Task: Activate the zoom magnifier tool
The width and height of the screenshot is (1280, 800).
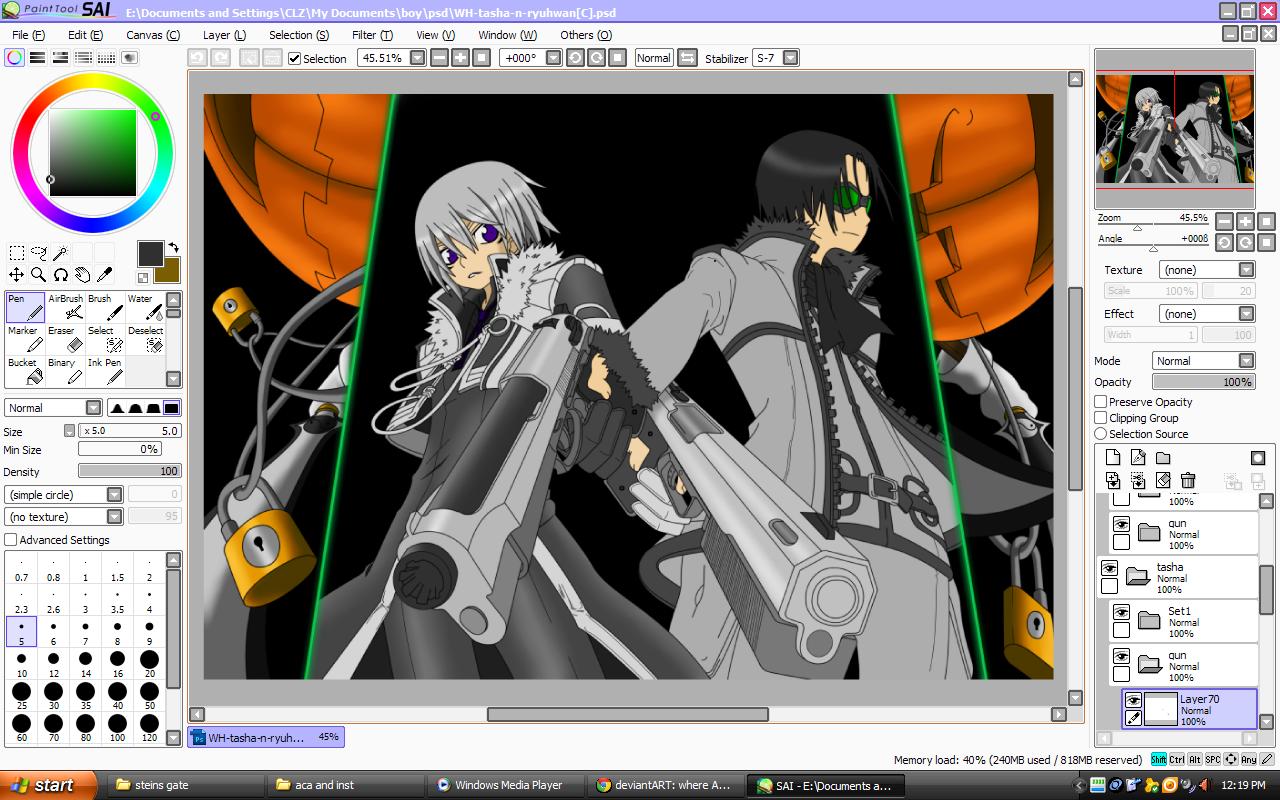Action: click(39, 274)
